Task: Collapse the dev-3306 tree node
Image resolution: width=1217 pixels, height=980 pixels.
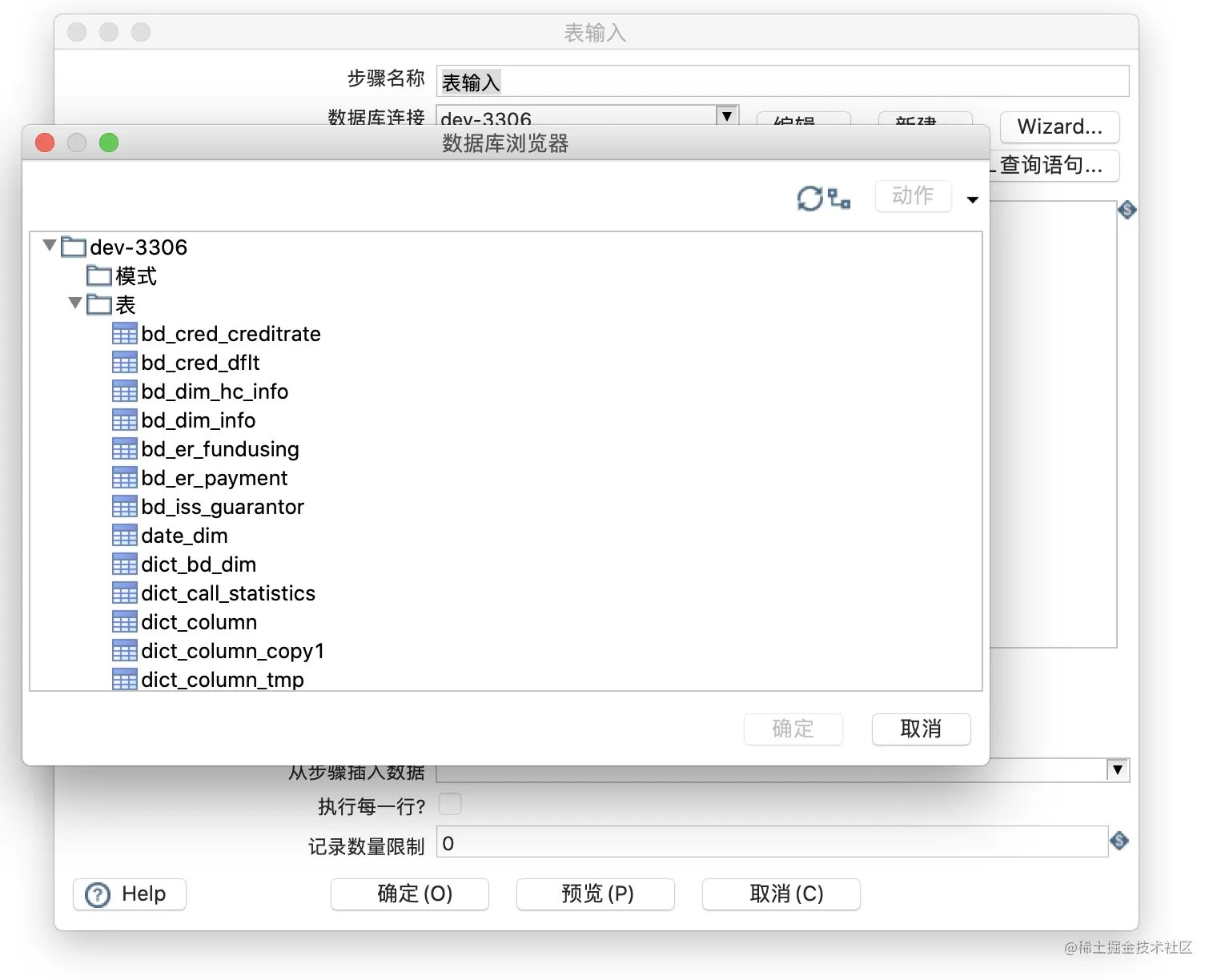Action: click(x=50, y=245)
